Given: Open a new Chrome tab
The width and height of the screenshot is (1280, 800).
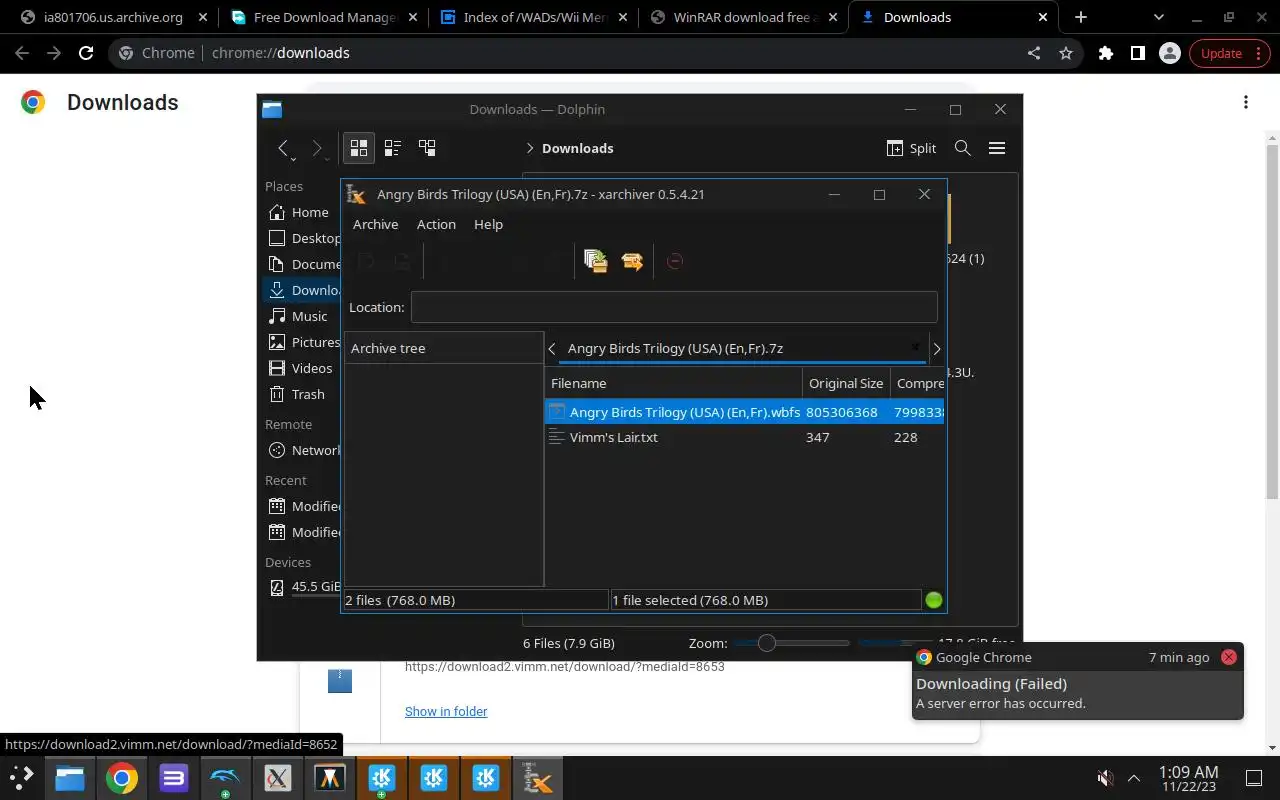Looking at the screenshot, I should (1080, 17).
